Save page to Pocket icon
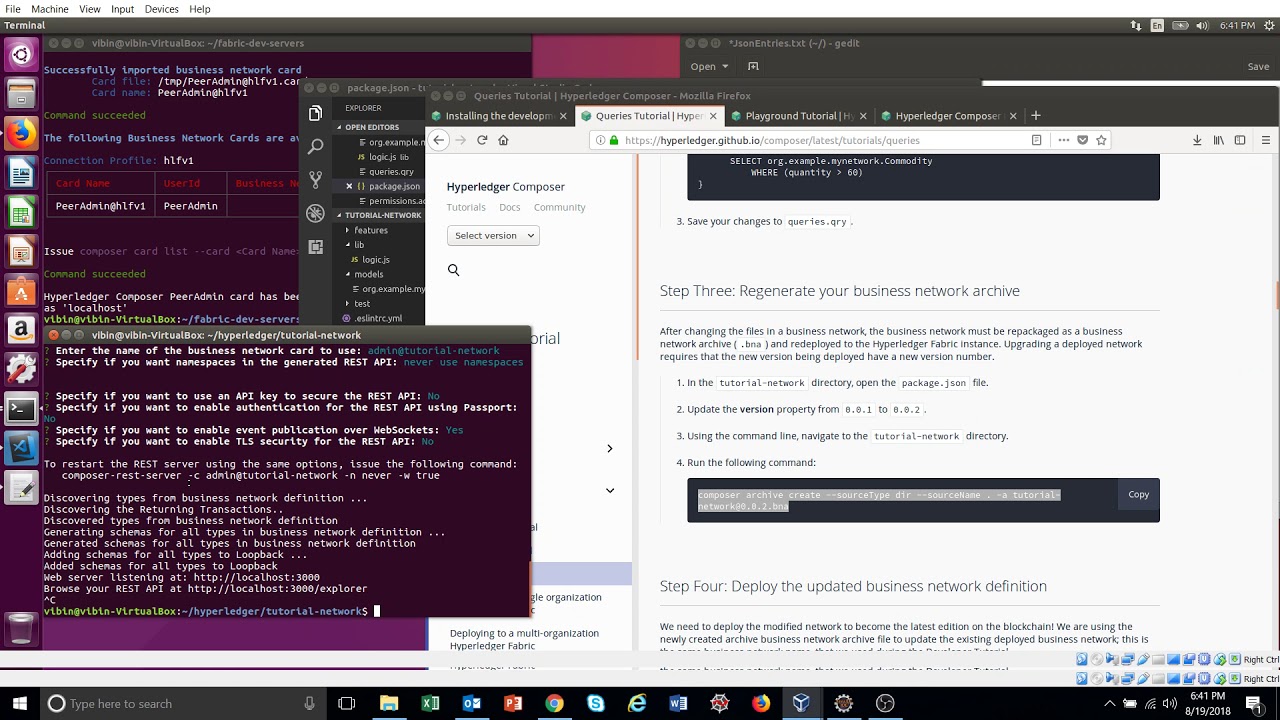 coord(1082,140)
